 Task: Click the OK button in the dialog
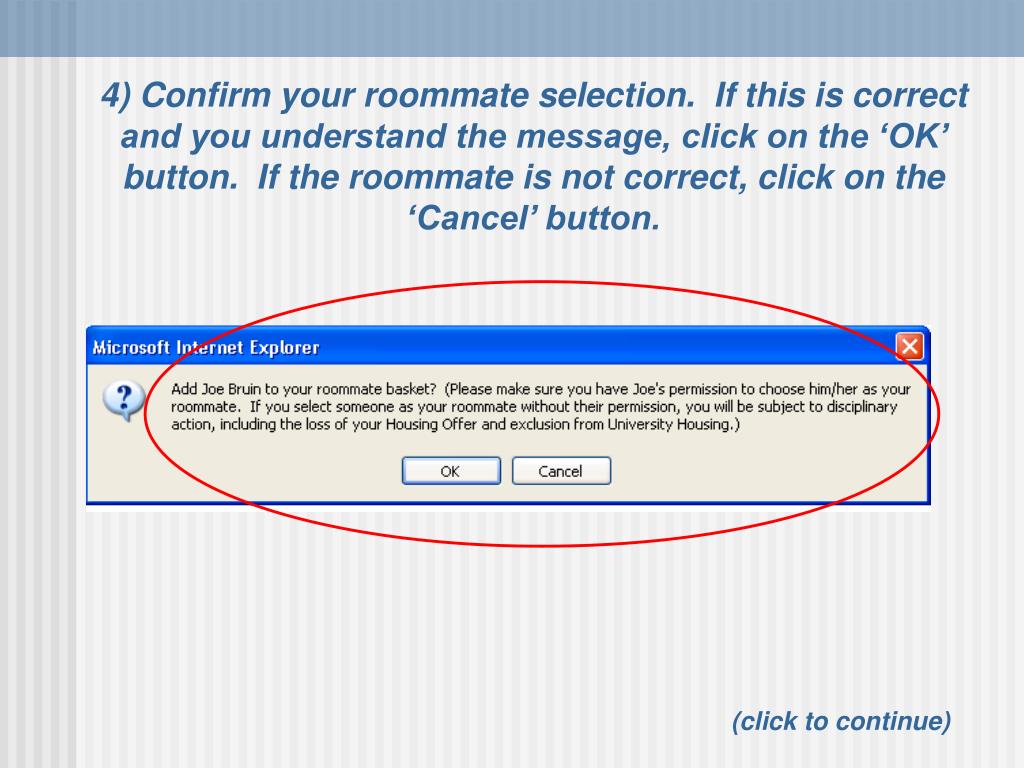[x=451, y=471]
